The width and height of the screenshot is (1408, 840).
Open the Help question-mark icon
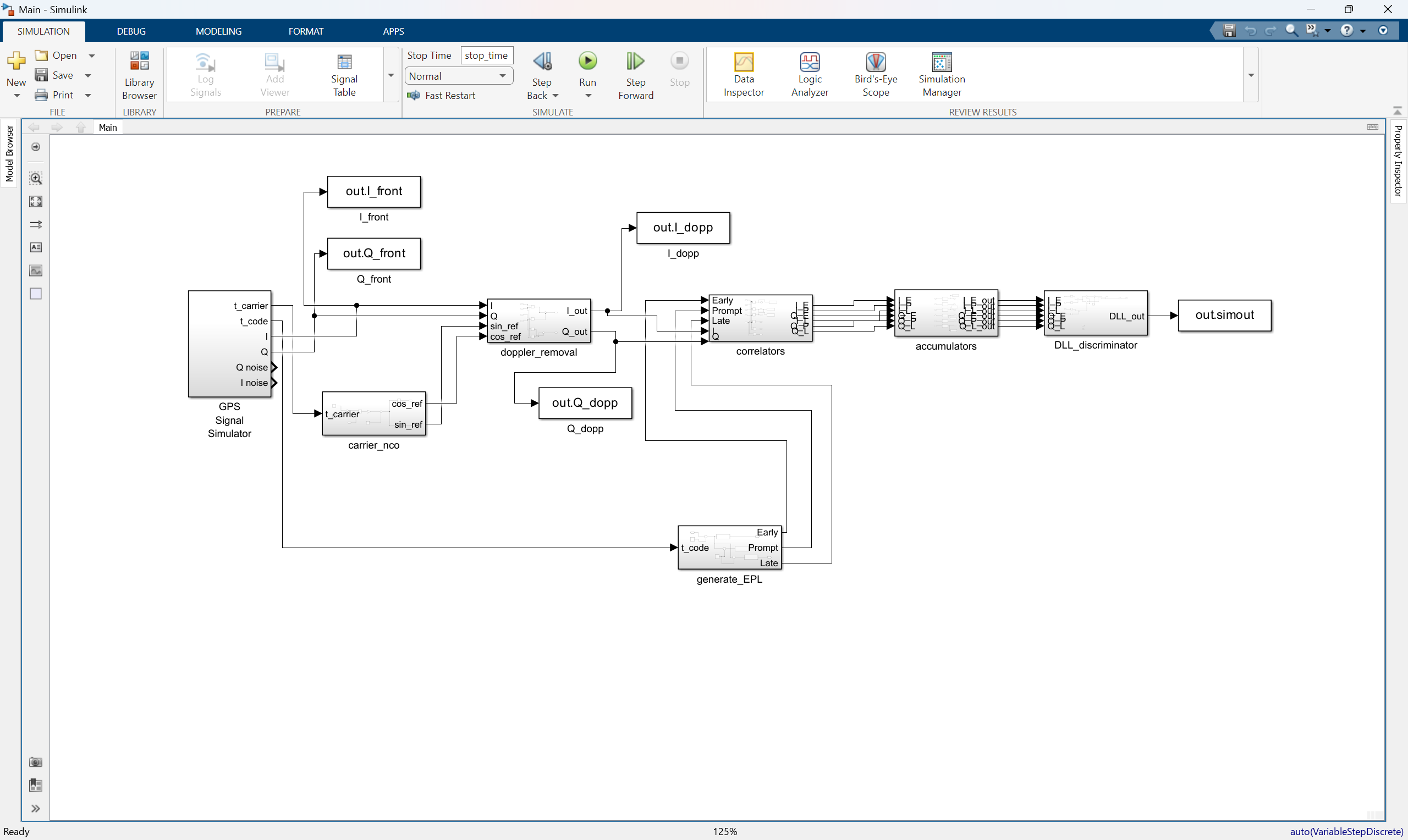pyautogui.click(x=1346, y=31)
